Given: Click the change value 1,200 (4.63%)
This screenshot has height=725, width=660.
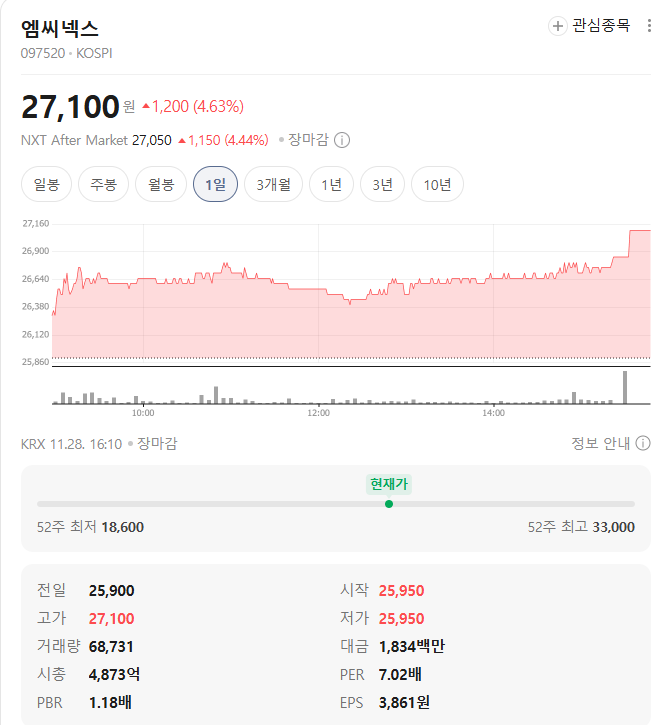Looking at the screenshot, I should [192, 107].
